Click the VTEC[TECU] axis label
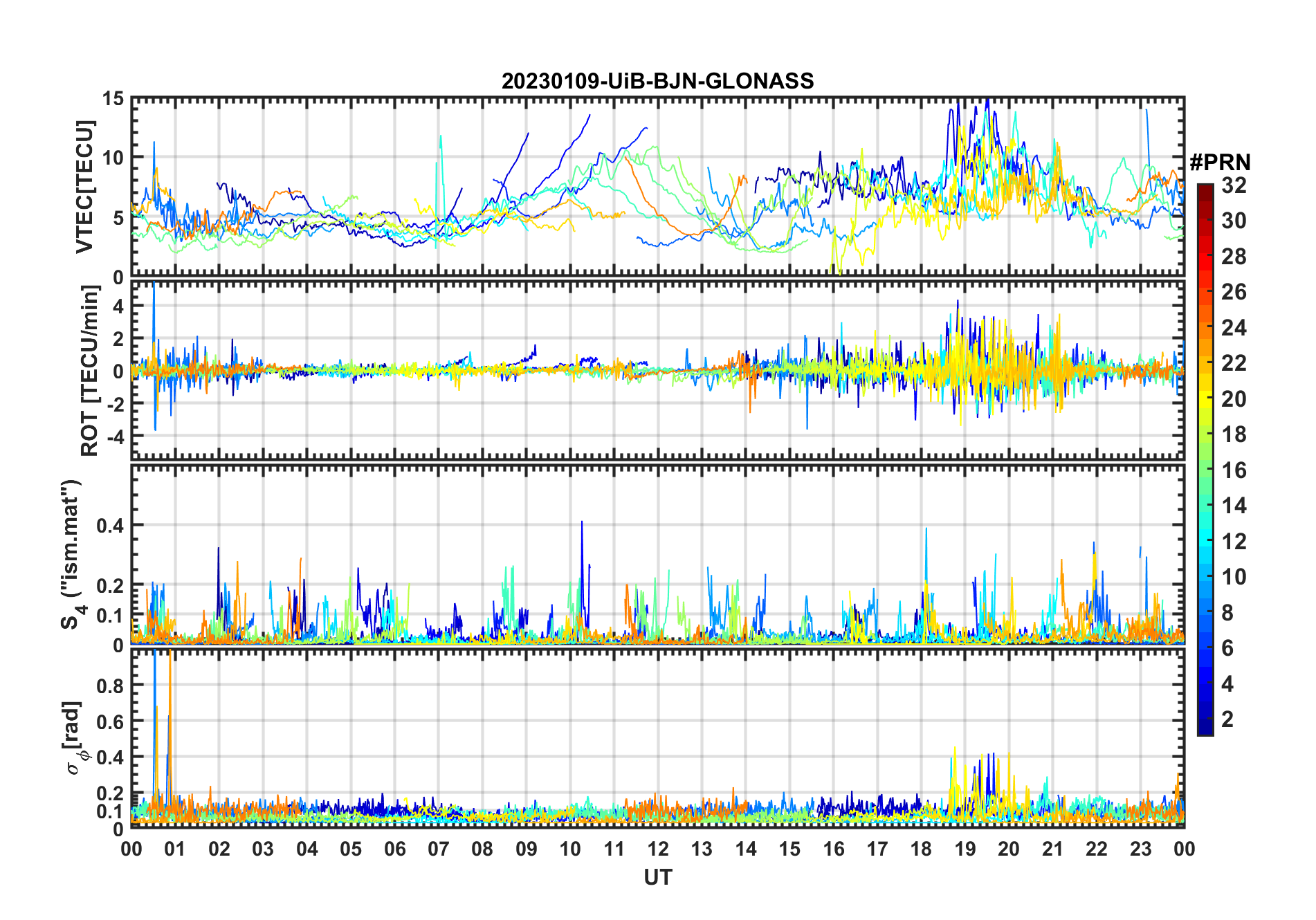The height and width of the screenshot is (920, 1316). coord(84,187)
